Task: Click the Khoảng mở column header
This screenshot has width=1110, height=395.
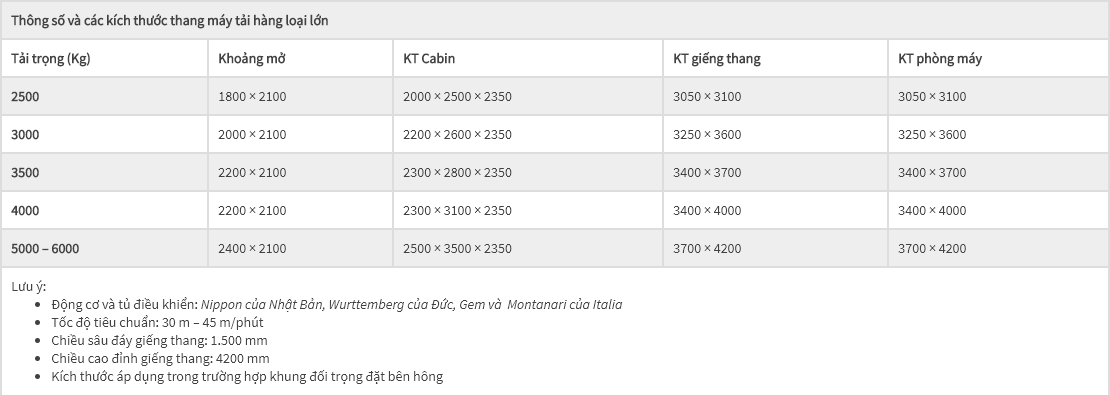Action: tap(251, 59)
